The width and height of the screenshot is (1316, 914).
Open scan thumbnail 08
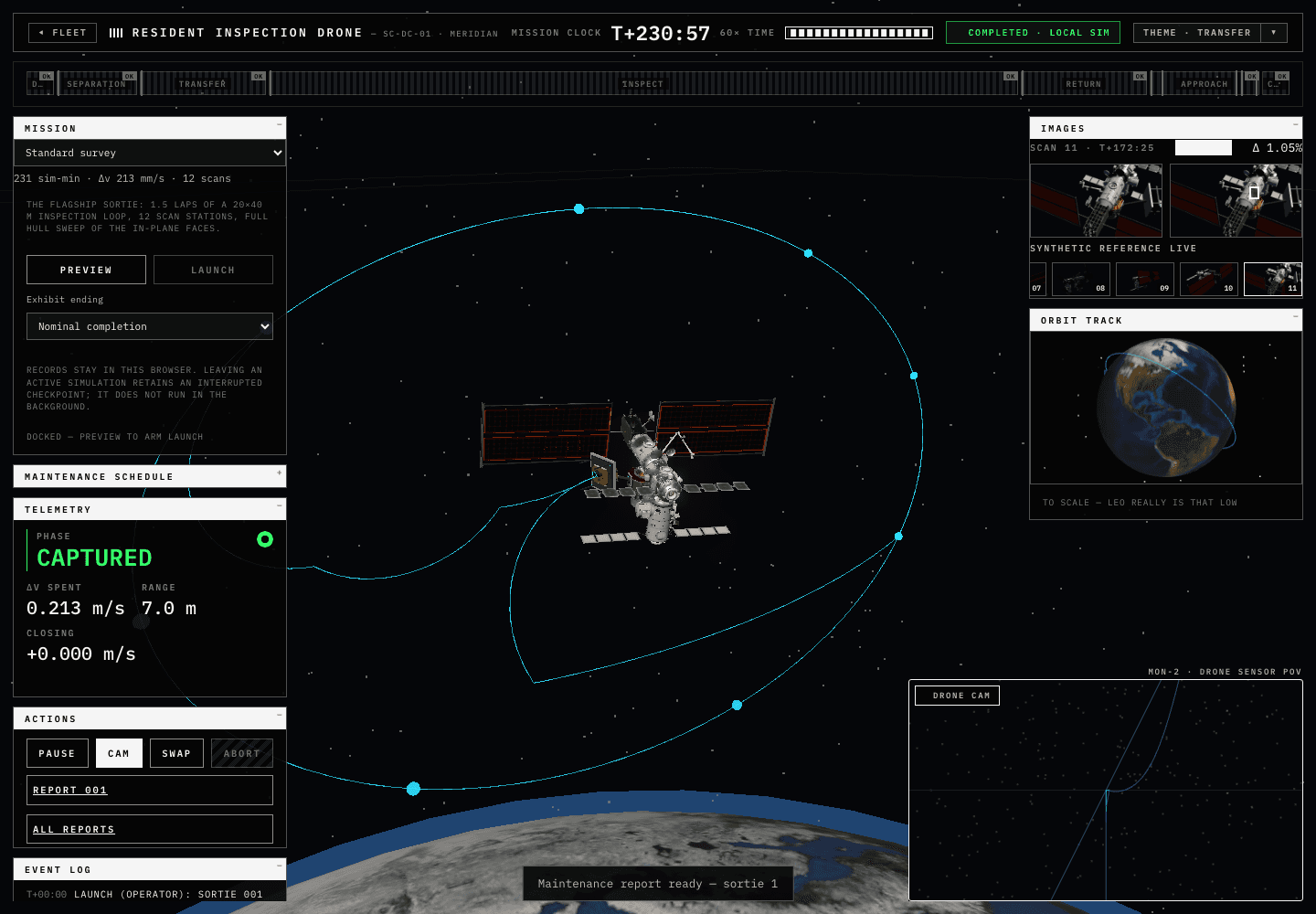[x=1081, y=279]
